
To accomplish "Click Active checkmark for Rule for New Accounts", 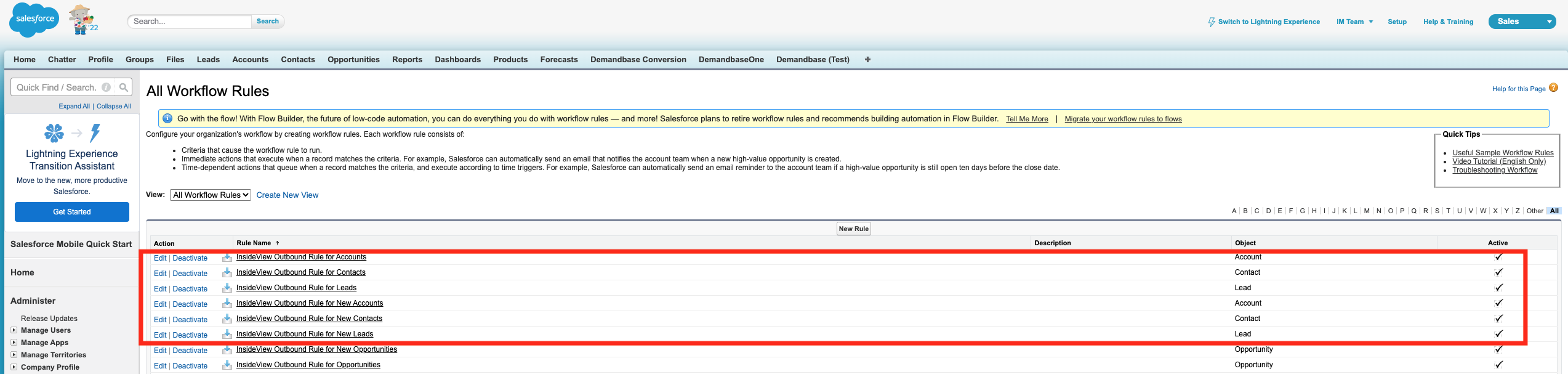I will (x=1498, y=303).
